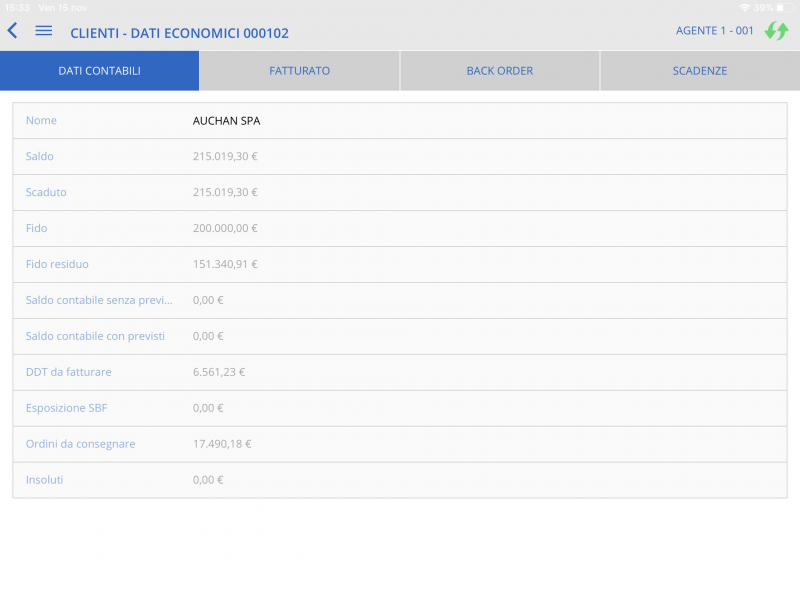800x600 pixels.
Task: Open the hamburger menu
Action: coord(43,31)
